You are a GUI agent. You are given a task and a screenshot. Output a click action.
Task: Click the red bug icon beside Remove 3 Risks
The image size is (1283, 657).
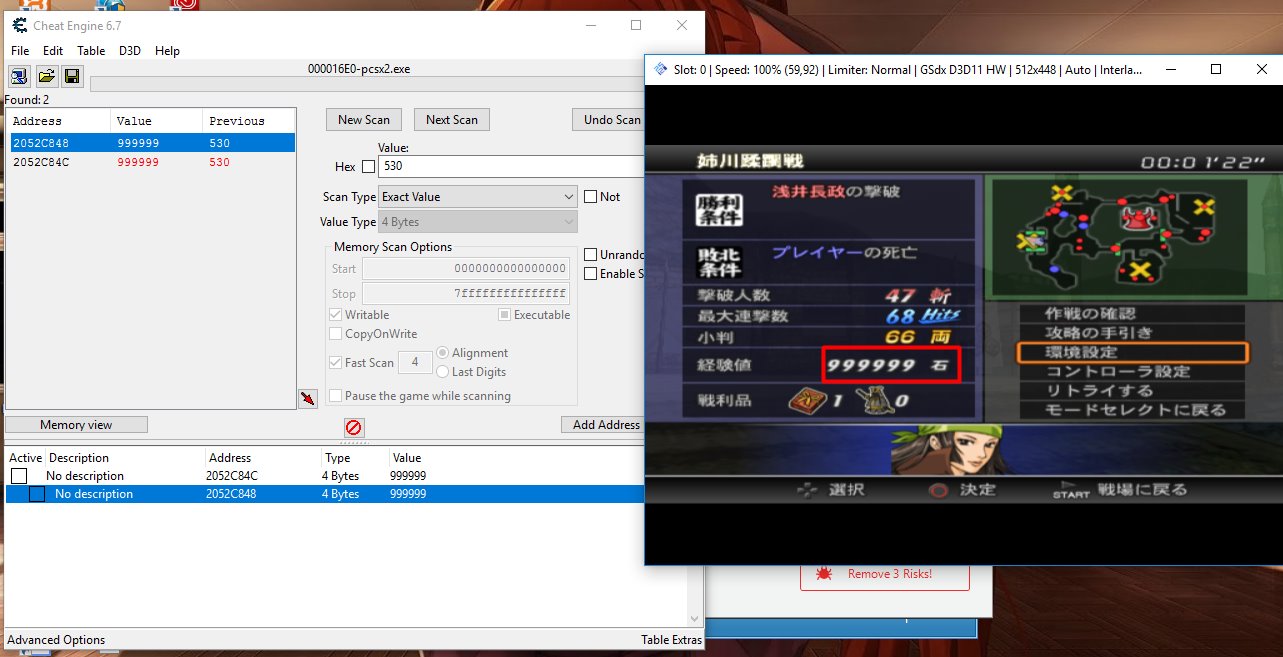pyautogui.click(x=825, y=574)
